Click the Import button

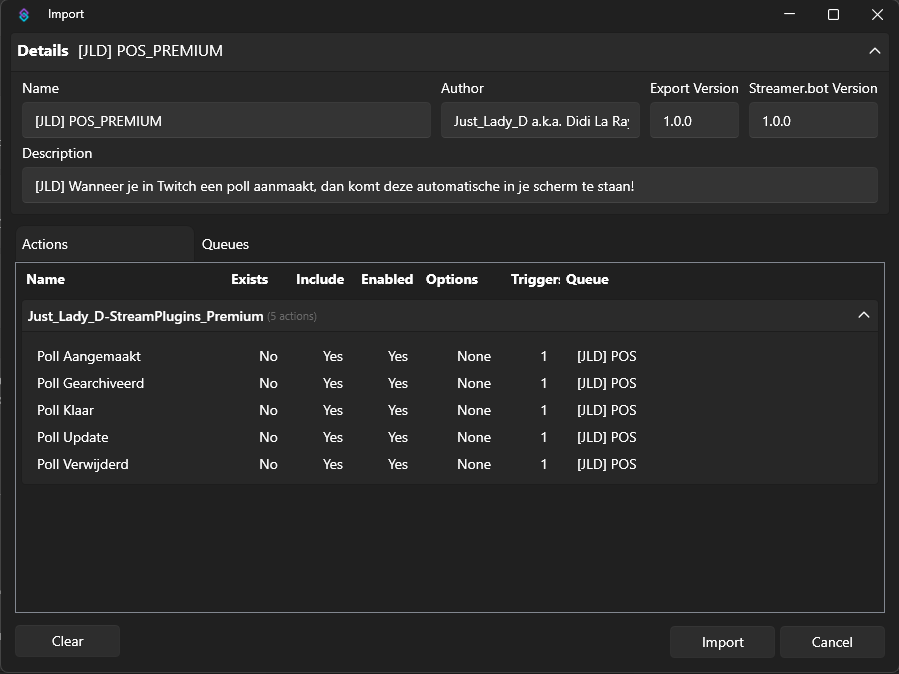coord(721,641)
